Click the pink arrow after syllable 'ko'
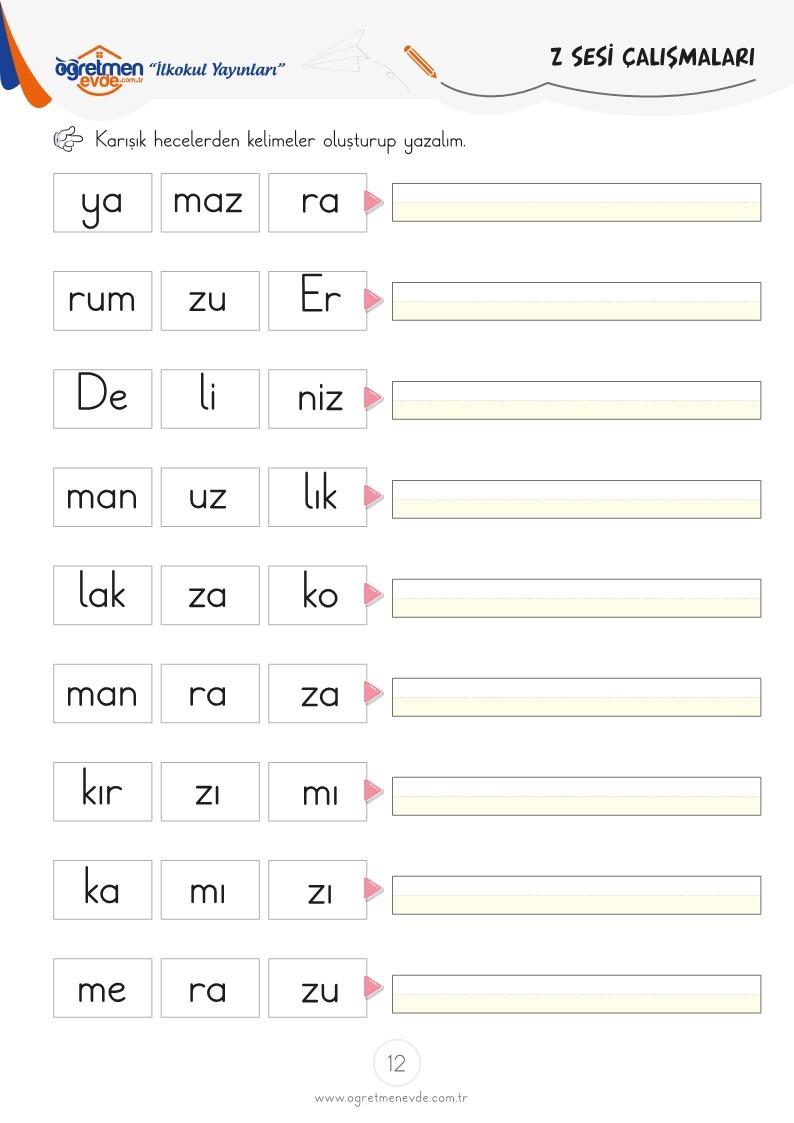This screenshot has width=794, height=1123. [374, 594]
